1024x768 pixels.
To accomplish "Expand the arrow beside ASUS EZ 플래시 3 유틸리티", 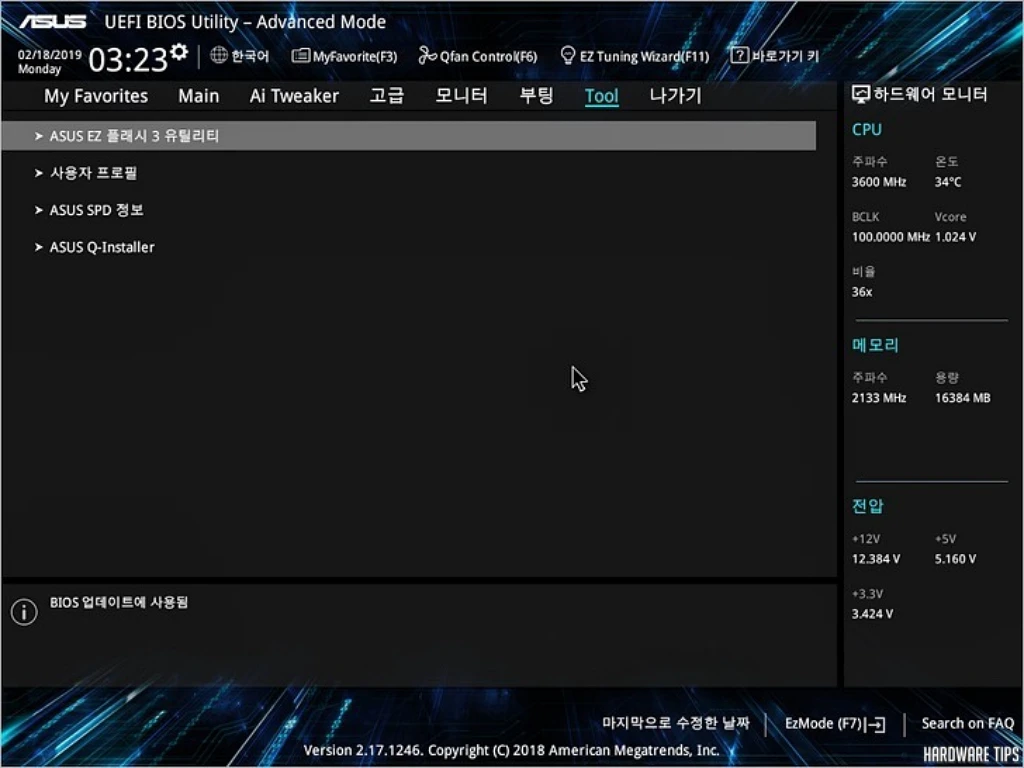I will (39, 136).
